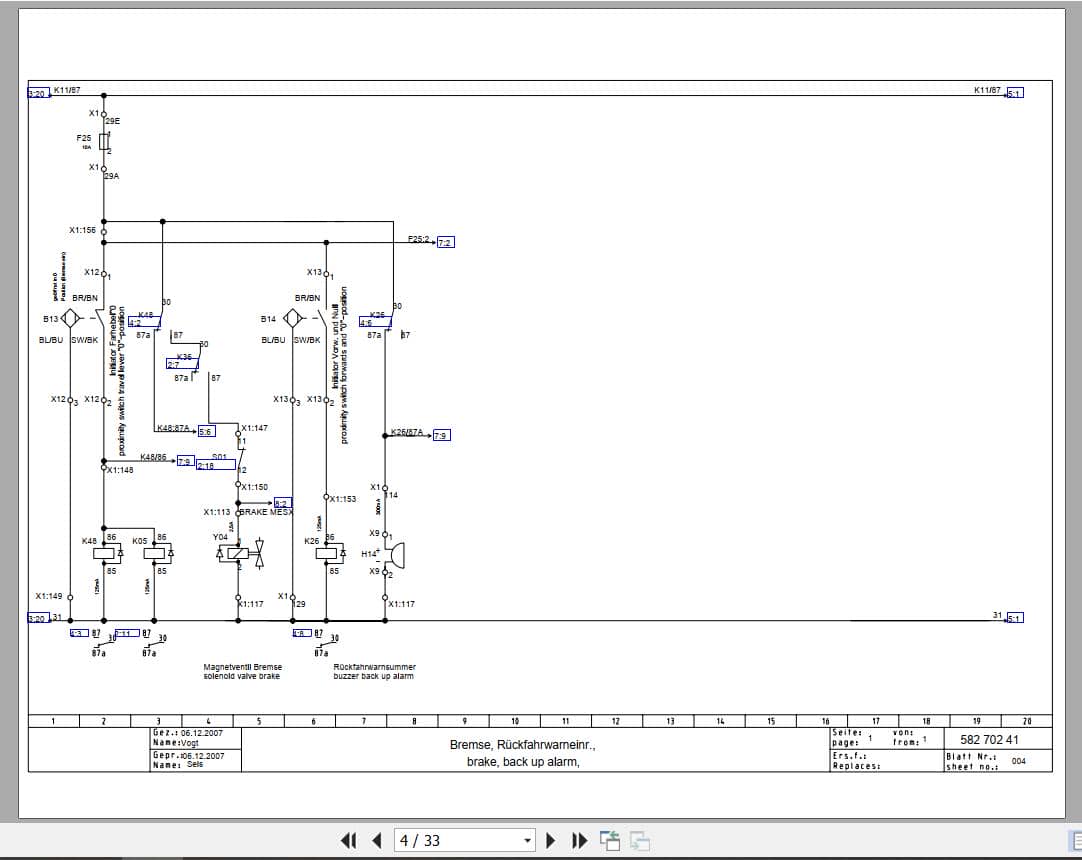The height and width of the screenshot is (860, 1082).
Task: Click the B14 proximity switch symbol
Action: (292, 319)
